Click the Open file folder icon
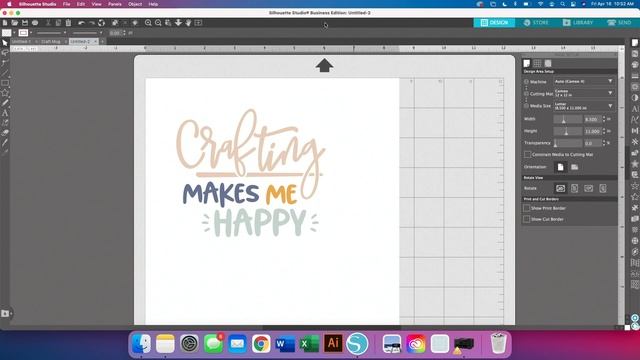The height and width of the screenshot is (360, 640). pos(15,23)
